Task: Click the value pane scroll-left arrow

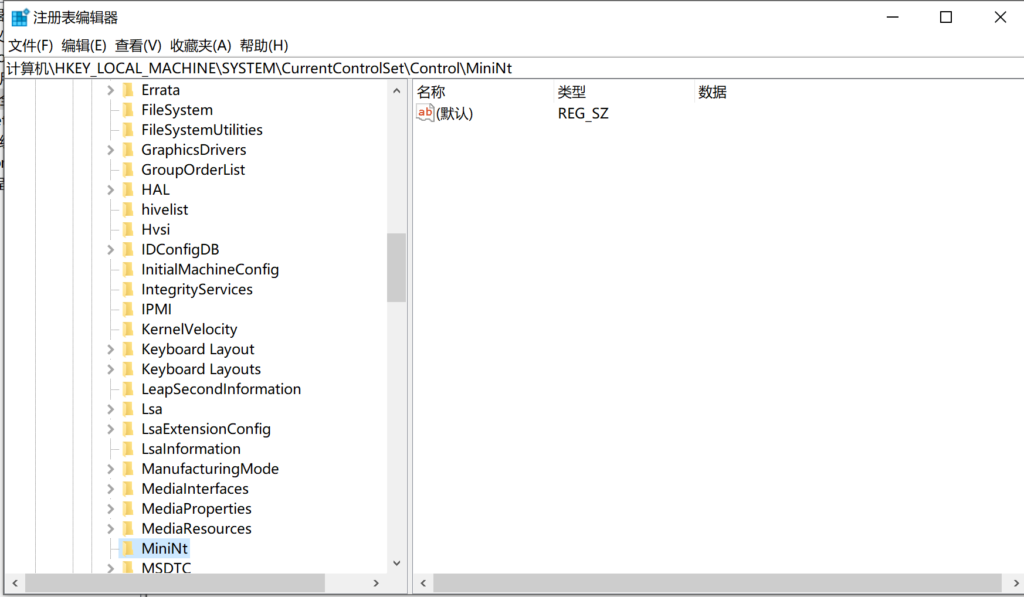Action: pyautogui.click(x=423, y=583)
